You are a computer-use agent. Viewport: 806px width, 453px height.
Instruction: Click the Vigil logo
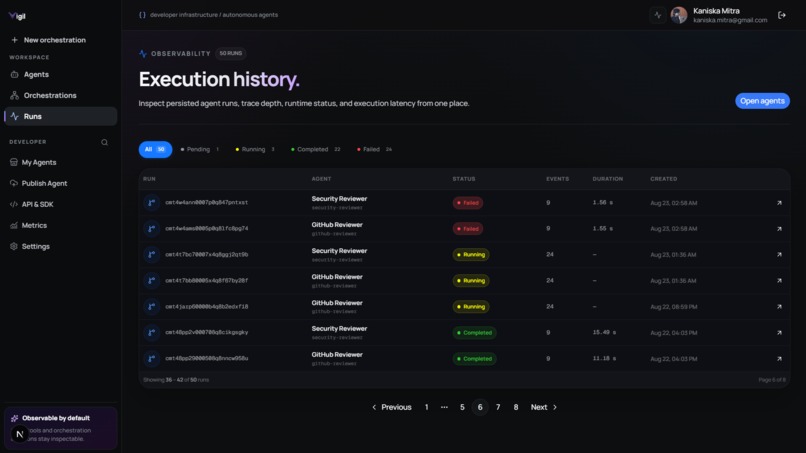(17, 16)
